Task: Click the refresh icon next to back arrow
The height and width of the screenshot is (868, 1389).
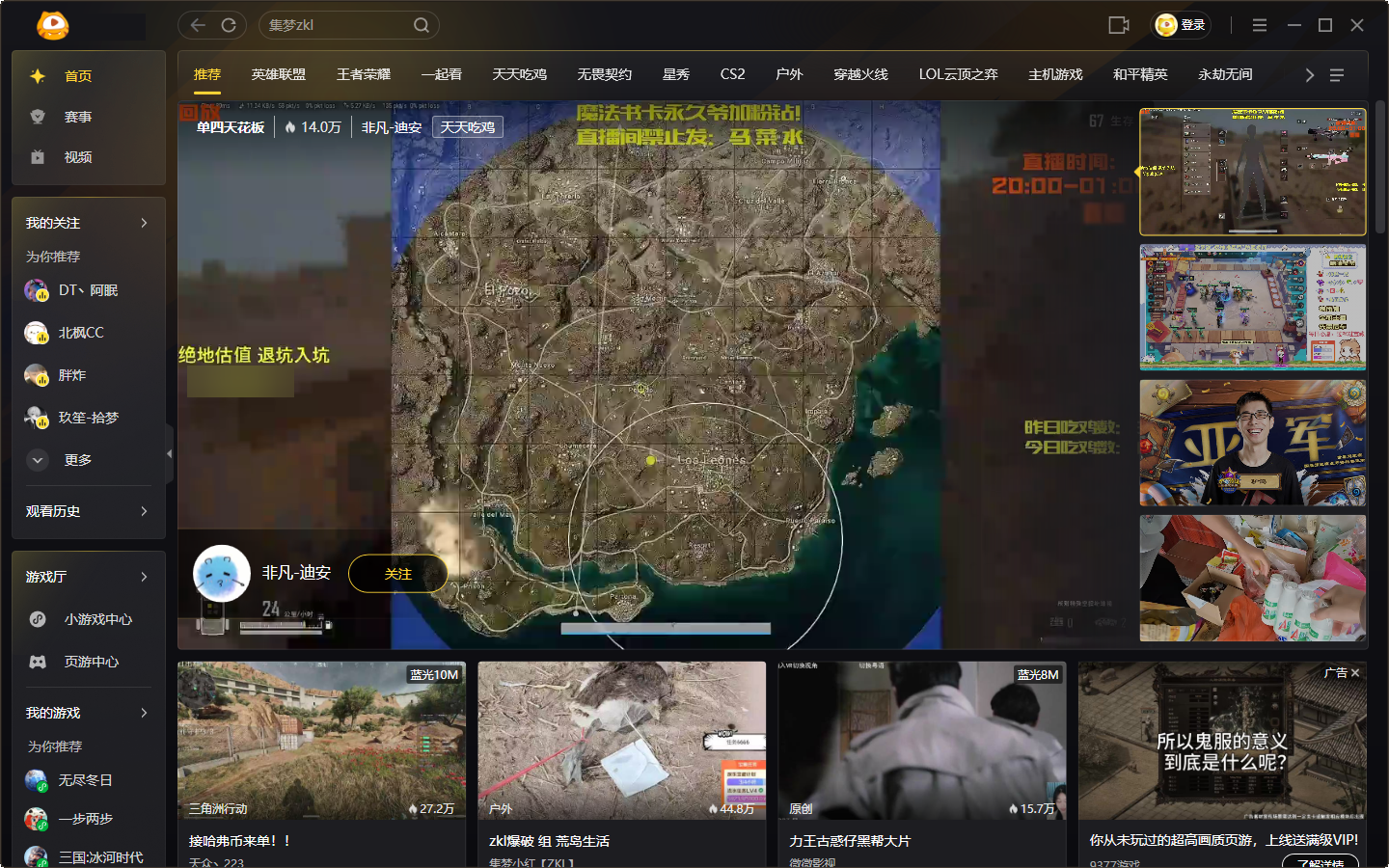Action: pyautogui.click(x=229, y=25)
